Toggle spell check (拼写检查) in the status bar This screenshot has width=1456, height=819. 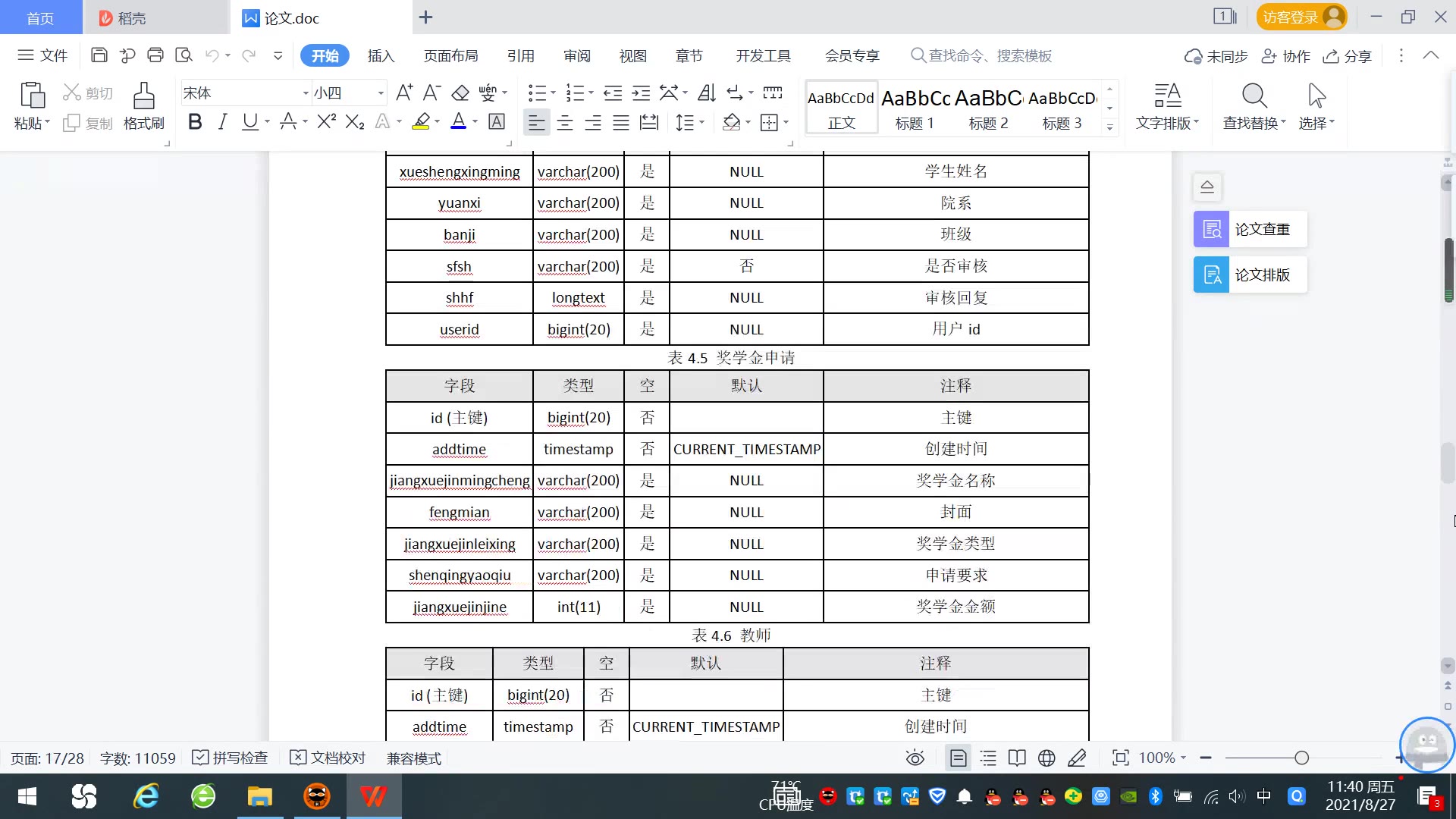pyautogui.click(x=231, y=758)
